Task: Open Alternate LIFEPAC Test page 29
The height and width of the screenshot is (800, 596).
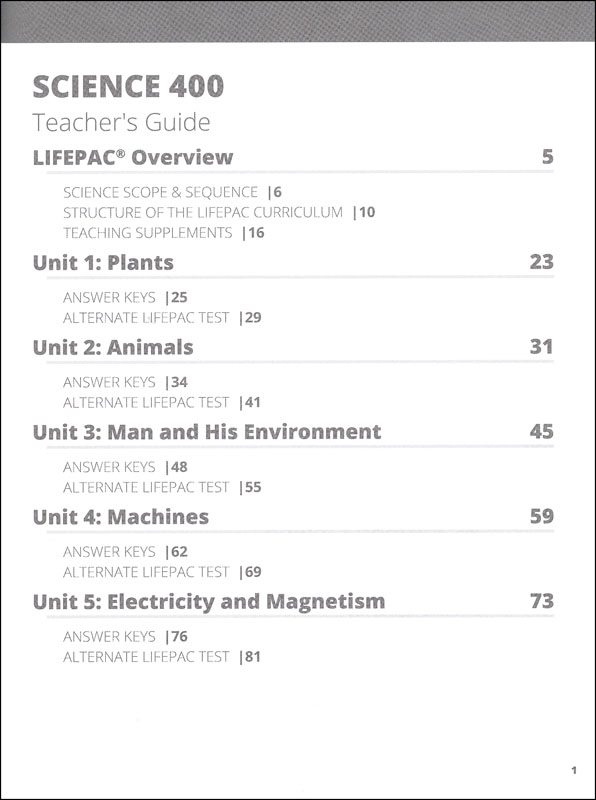Action: coord(162,318)
